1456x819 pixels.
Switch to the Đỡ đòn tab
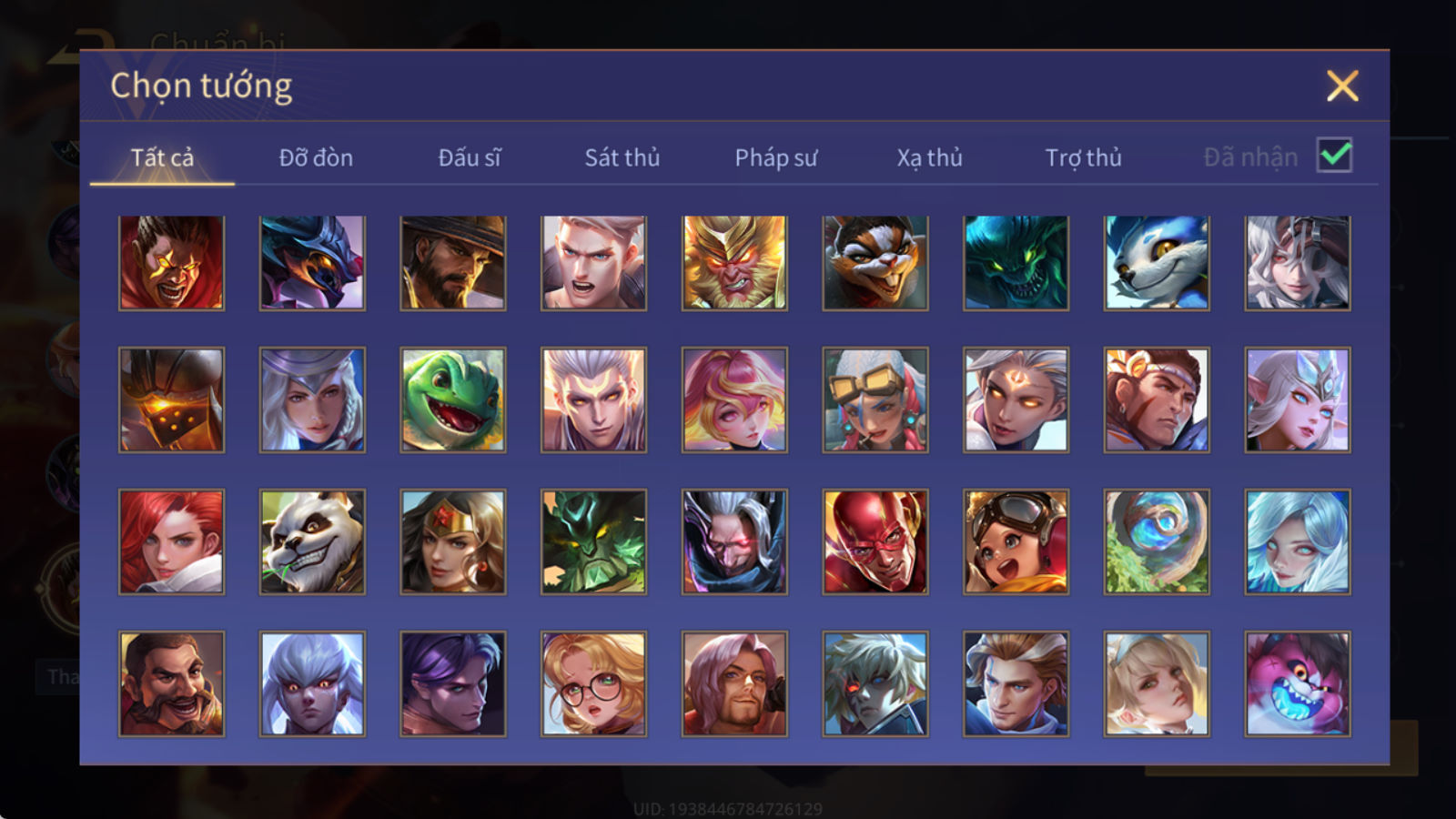click(316, 157)
